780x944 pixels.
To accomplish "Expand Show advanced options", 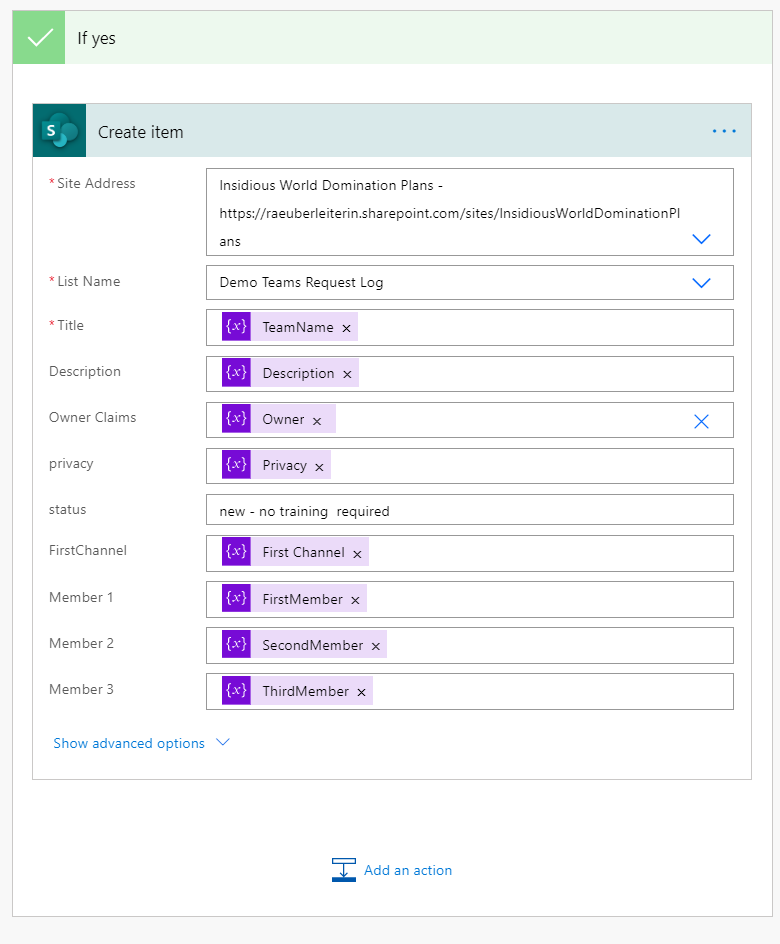I will (223, 743).
